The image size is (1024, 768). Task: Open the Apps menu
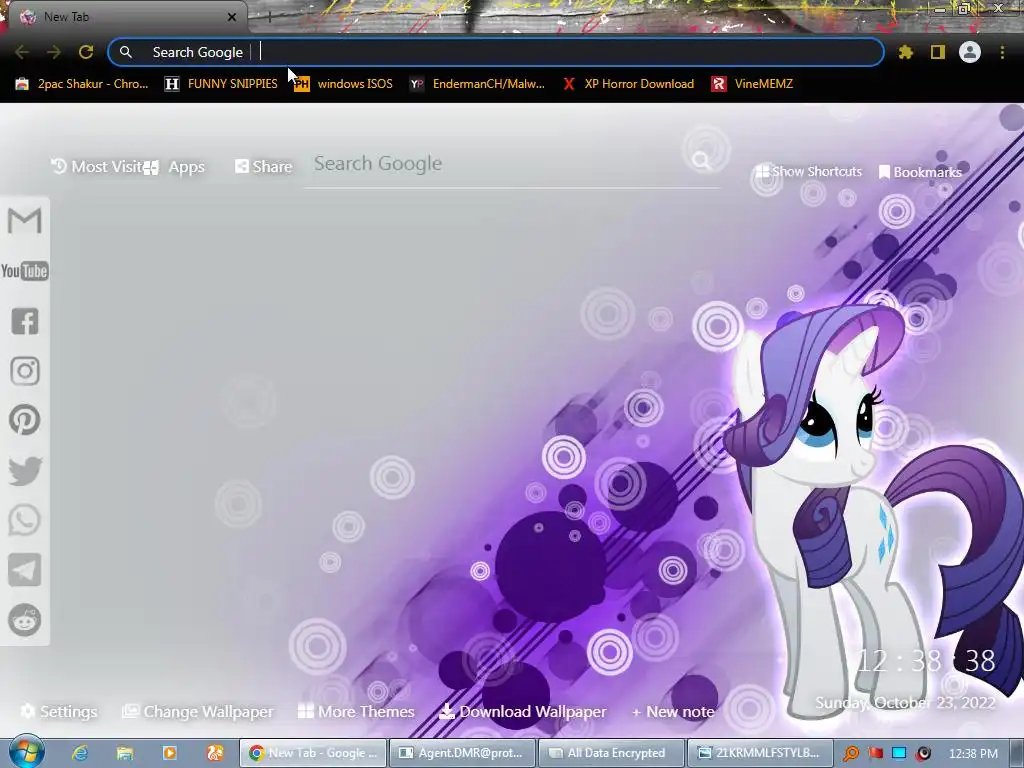coord(175,167)
